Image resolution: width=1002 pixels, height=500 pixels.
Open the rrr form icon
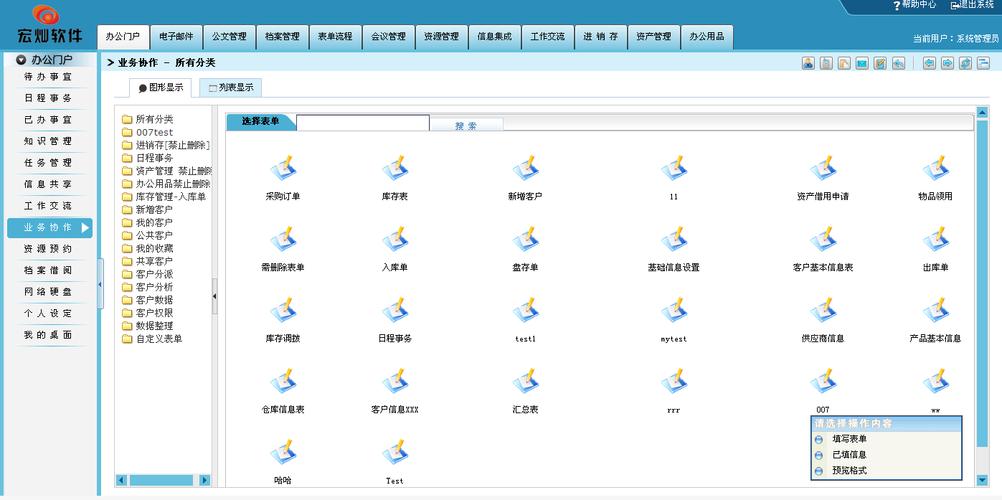tap(674, 382)
